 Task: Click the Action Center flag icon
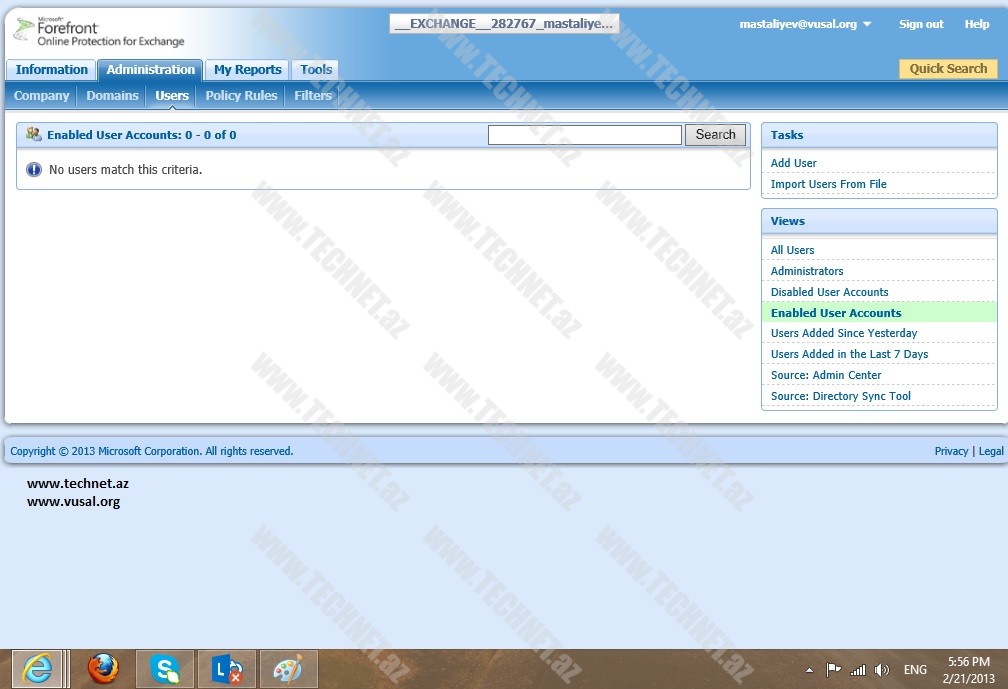point(834,670)
